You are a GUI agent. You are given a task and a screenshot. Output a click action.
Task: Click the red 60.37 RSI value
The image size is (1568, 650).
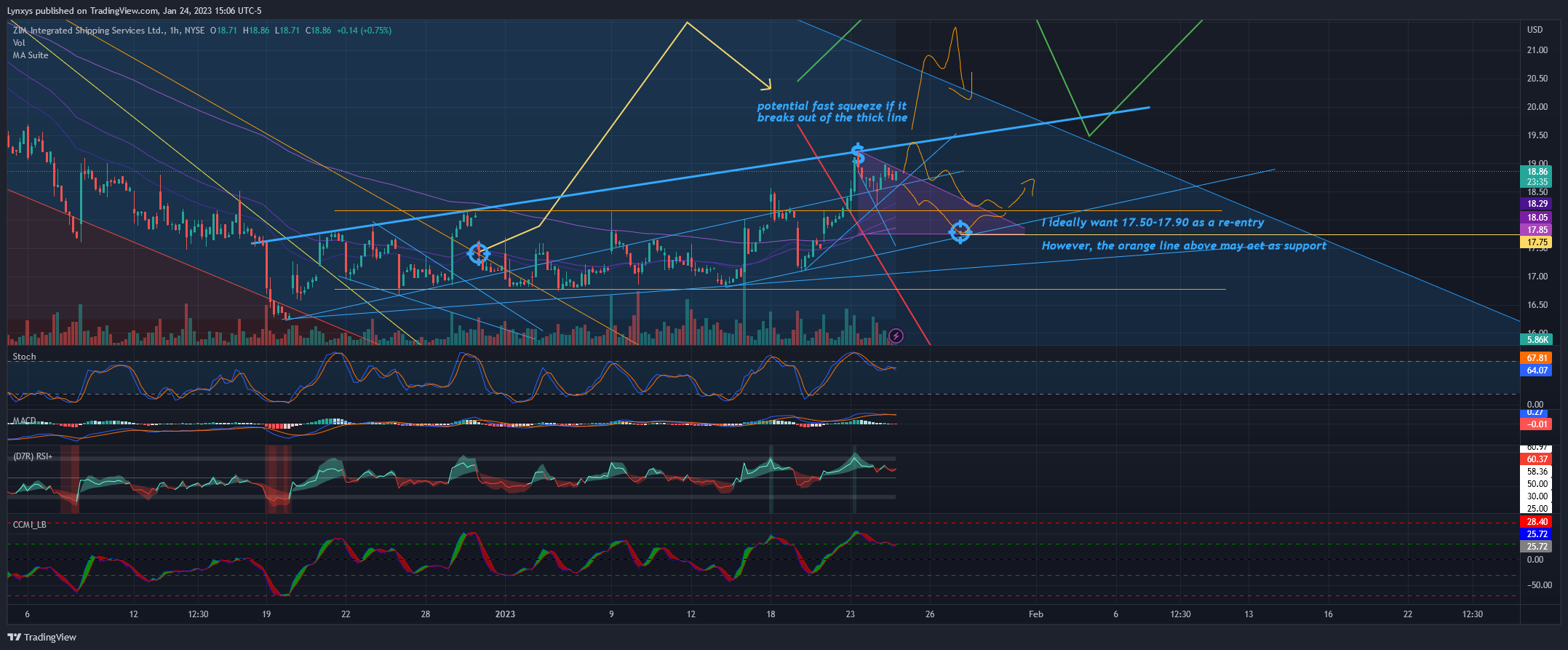(1537, 459)
